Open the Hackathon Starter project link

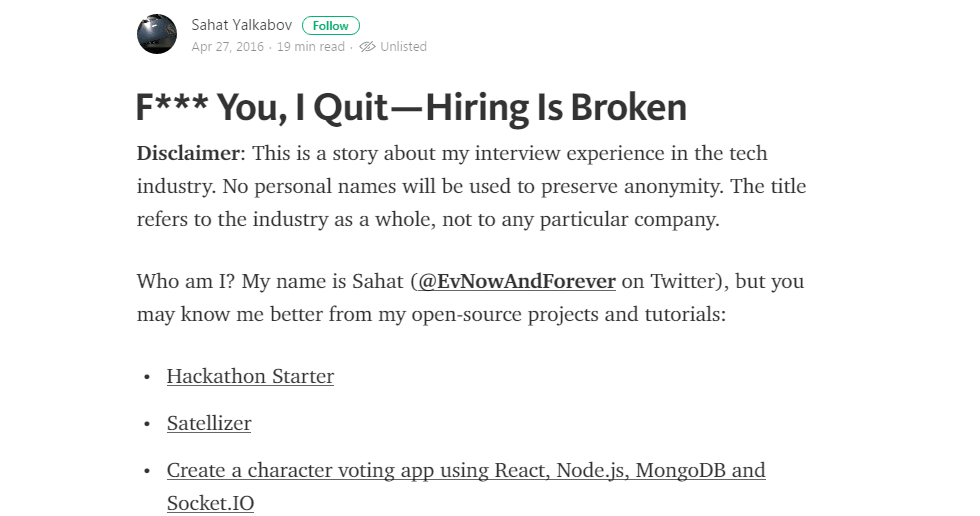250,376
